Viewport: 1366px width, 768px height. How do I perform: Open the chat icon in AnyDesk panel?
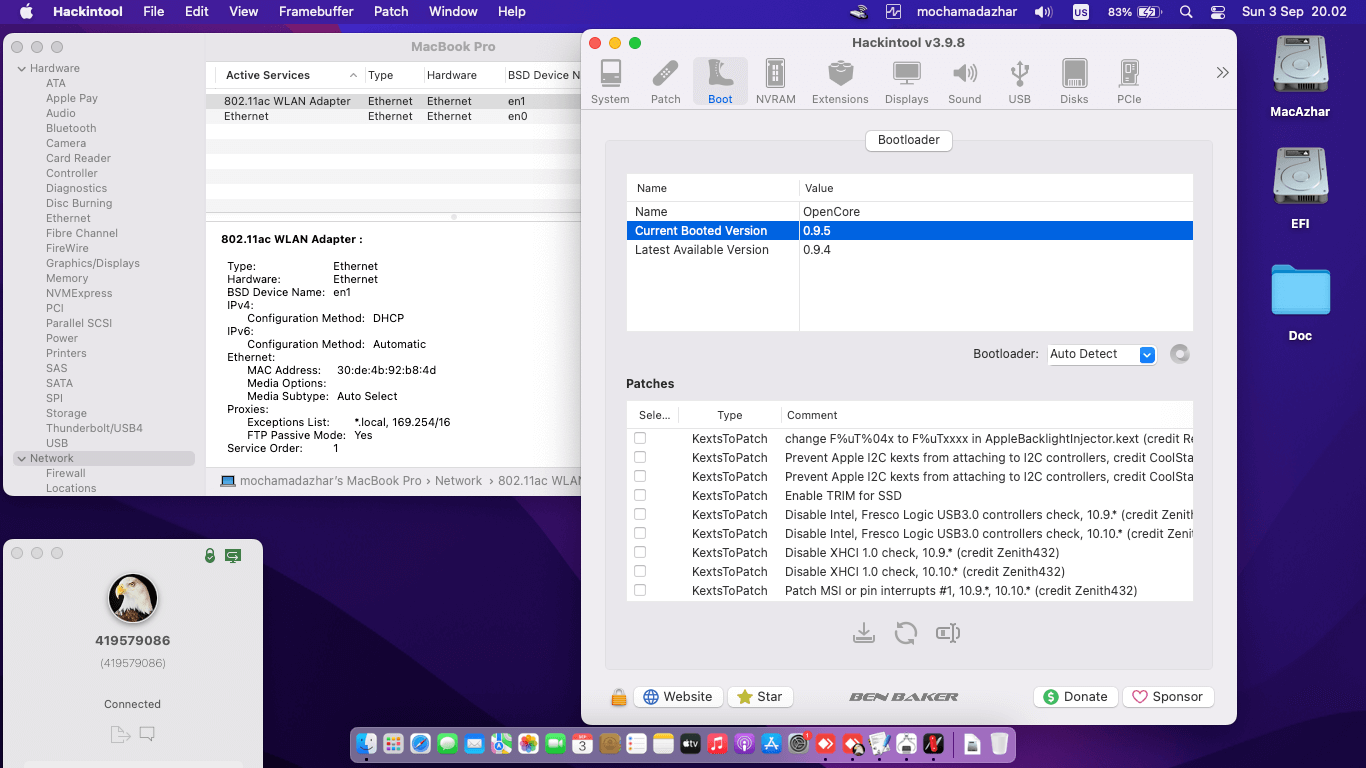point(147,735)
